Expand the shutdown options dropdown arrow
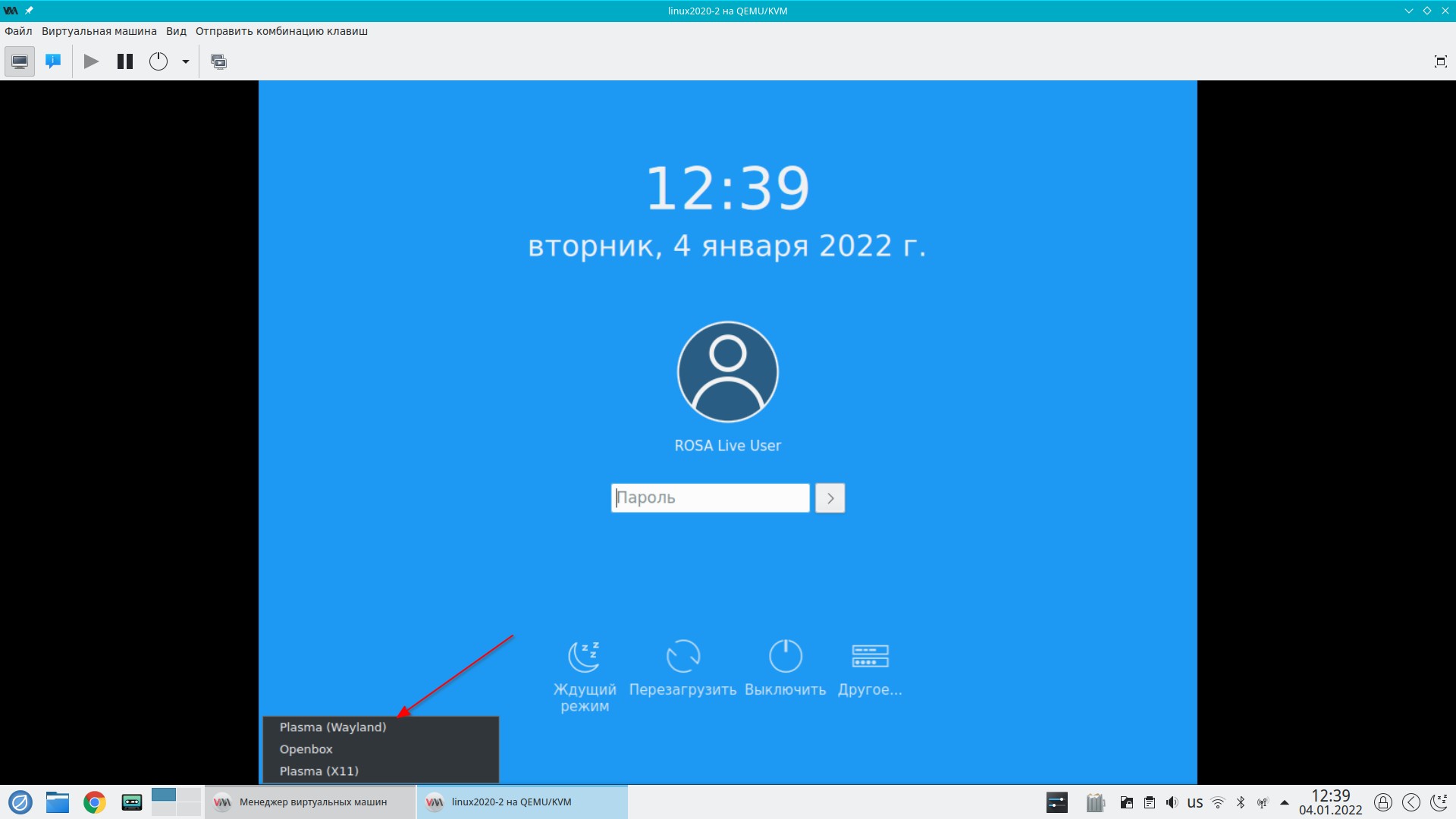Viewport: 1456px width, 819px height. (185, 61)
